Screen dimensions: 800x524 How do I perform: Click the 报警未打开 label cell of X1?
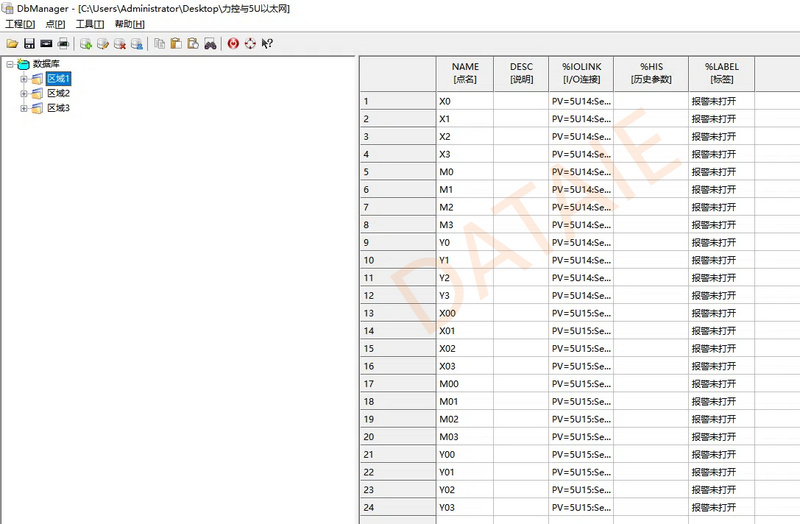721,119
